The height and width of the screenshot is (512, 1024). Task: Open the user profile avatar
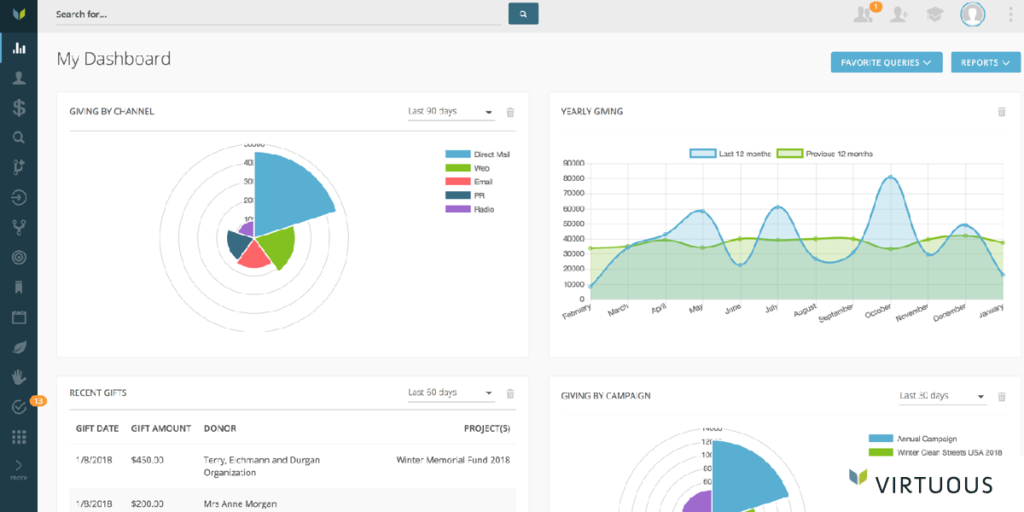[x=972, y=14]
